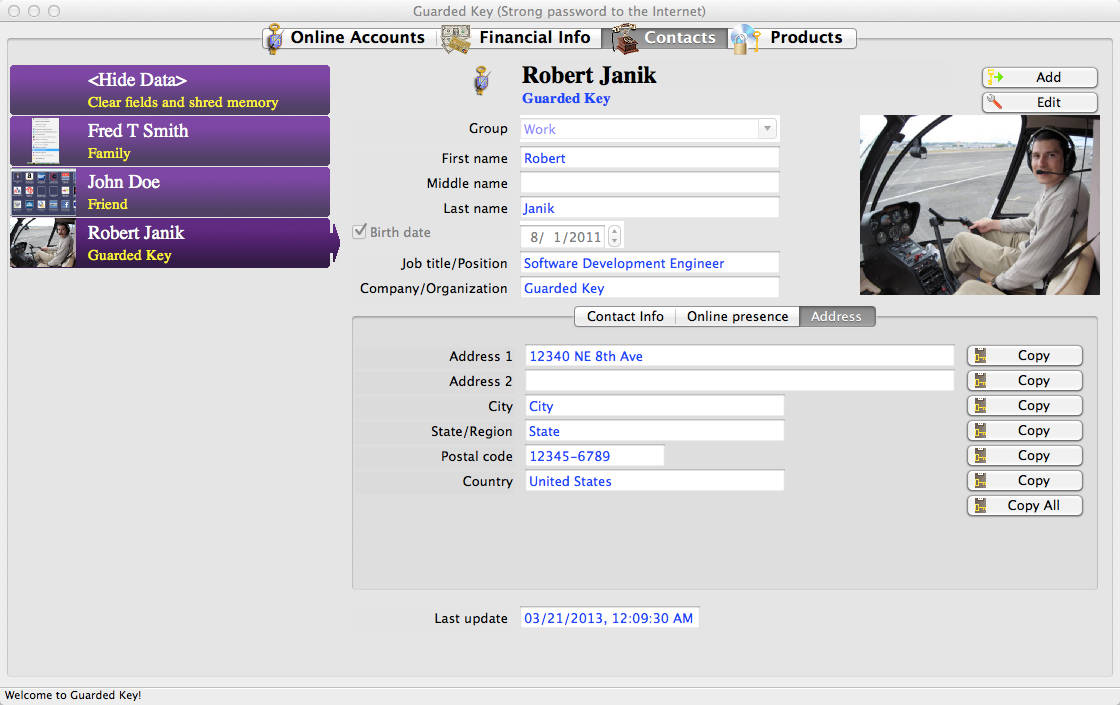Click the Last update timestamp field
The width and height of the screenshot is (1120, 705).
pos(609,619)
